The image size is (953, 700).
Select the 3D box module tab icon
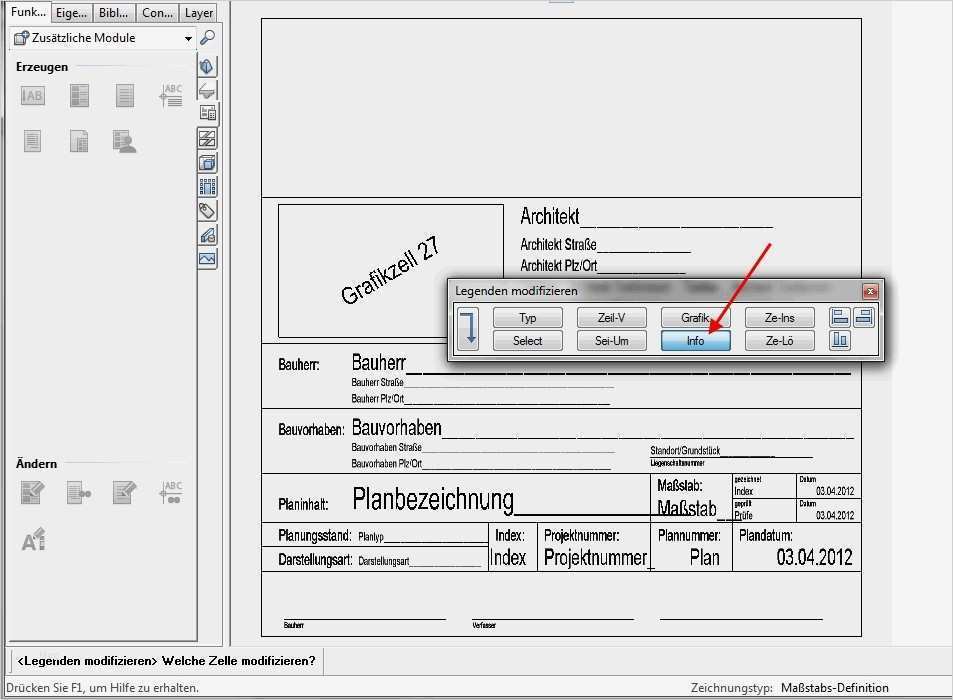tap(207, 163)
